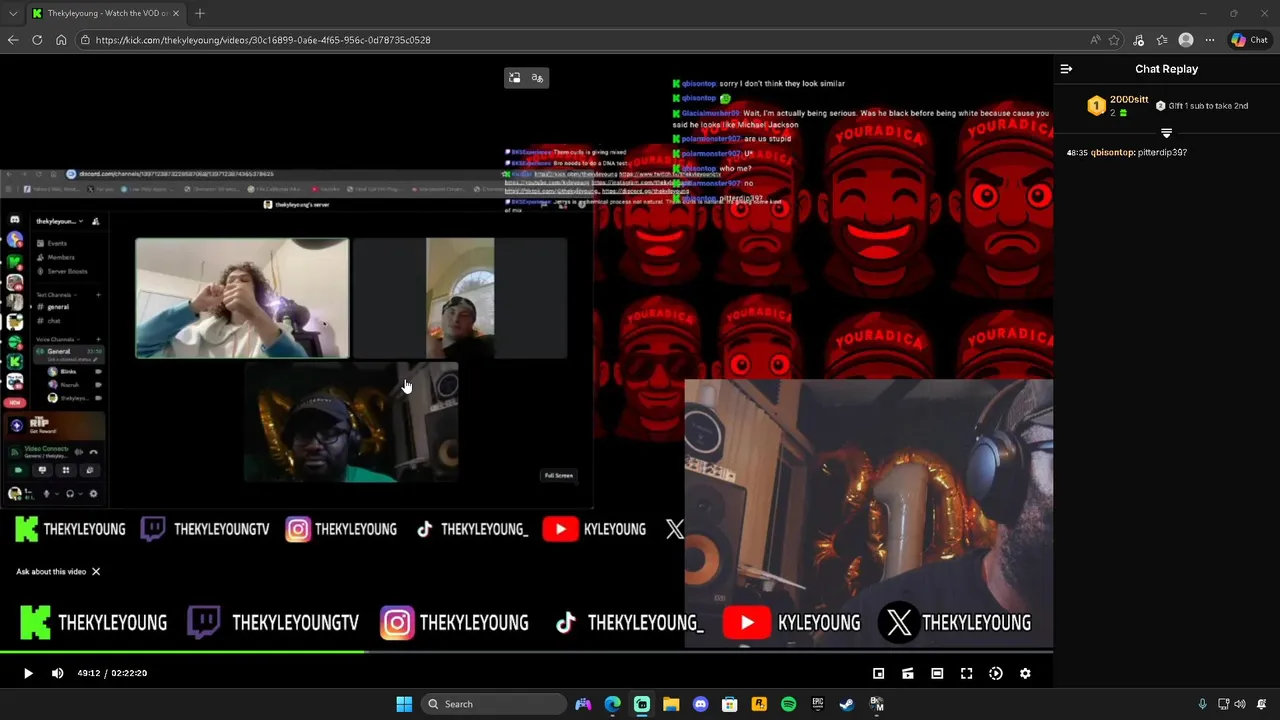
Task: Add this page to favorites
Action: coord(1114,40)
